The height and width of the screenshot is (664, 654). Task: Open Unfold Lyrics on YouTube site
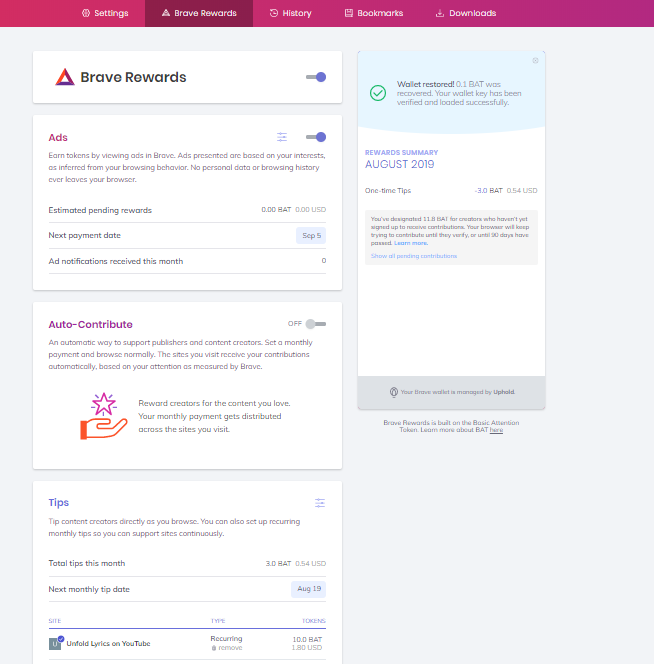coord(108,644)
